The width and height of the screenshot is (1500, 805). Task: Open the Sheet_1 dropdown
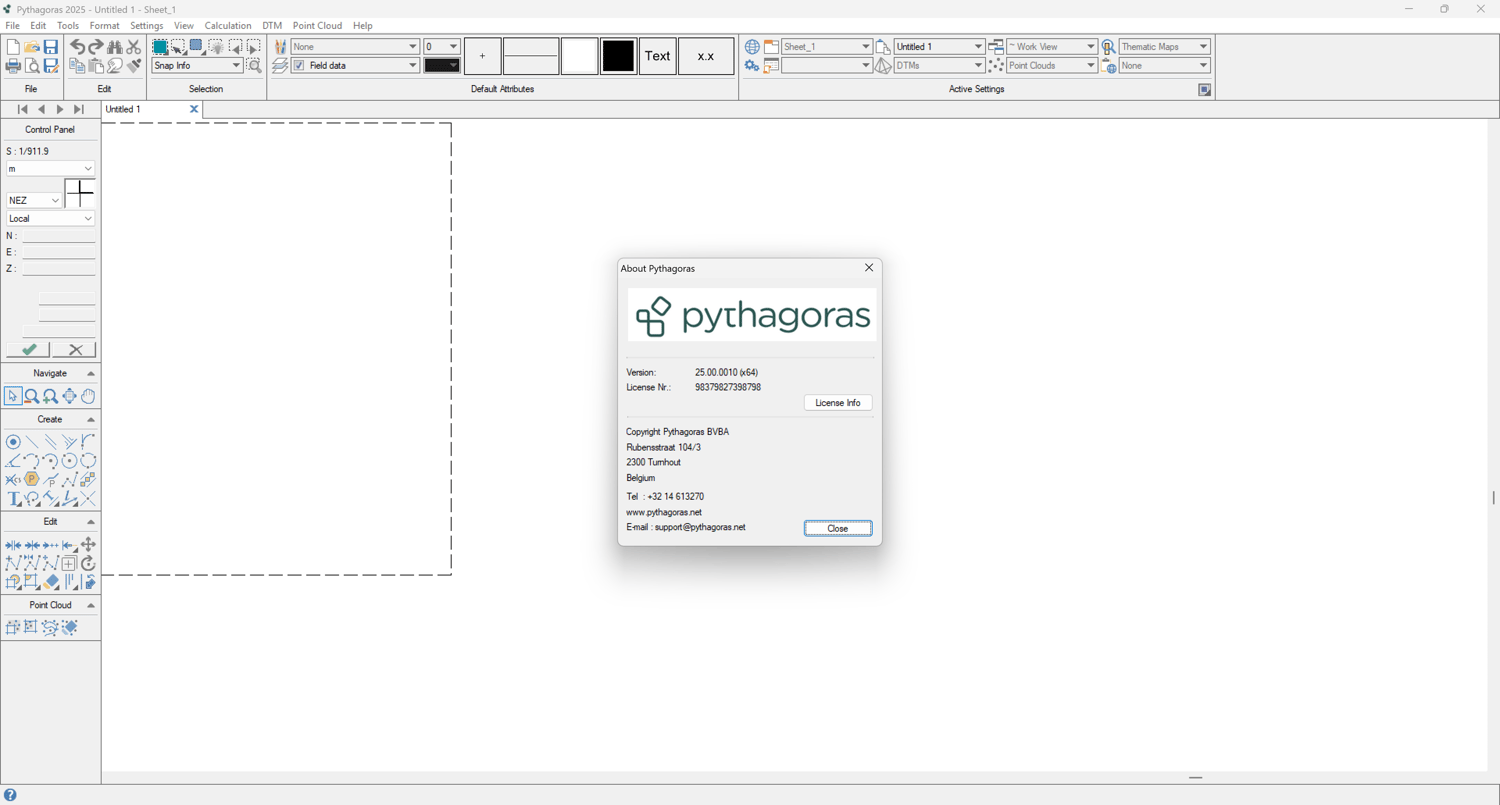[x=827, y=47]
